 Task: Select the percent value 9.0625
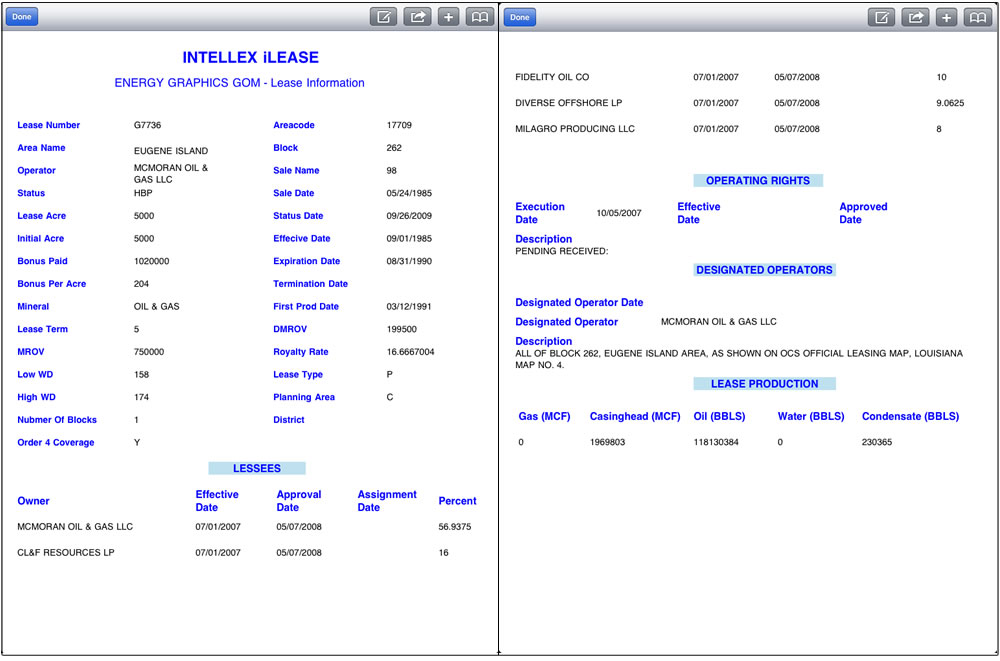pyautogui.click(x=950, y=103)
